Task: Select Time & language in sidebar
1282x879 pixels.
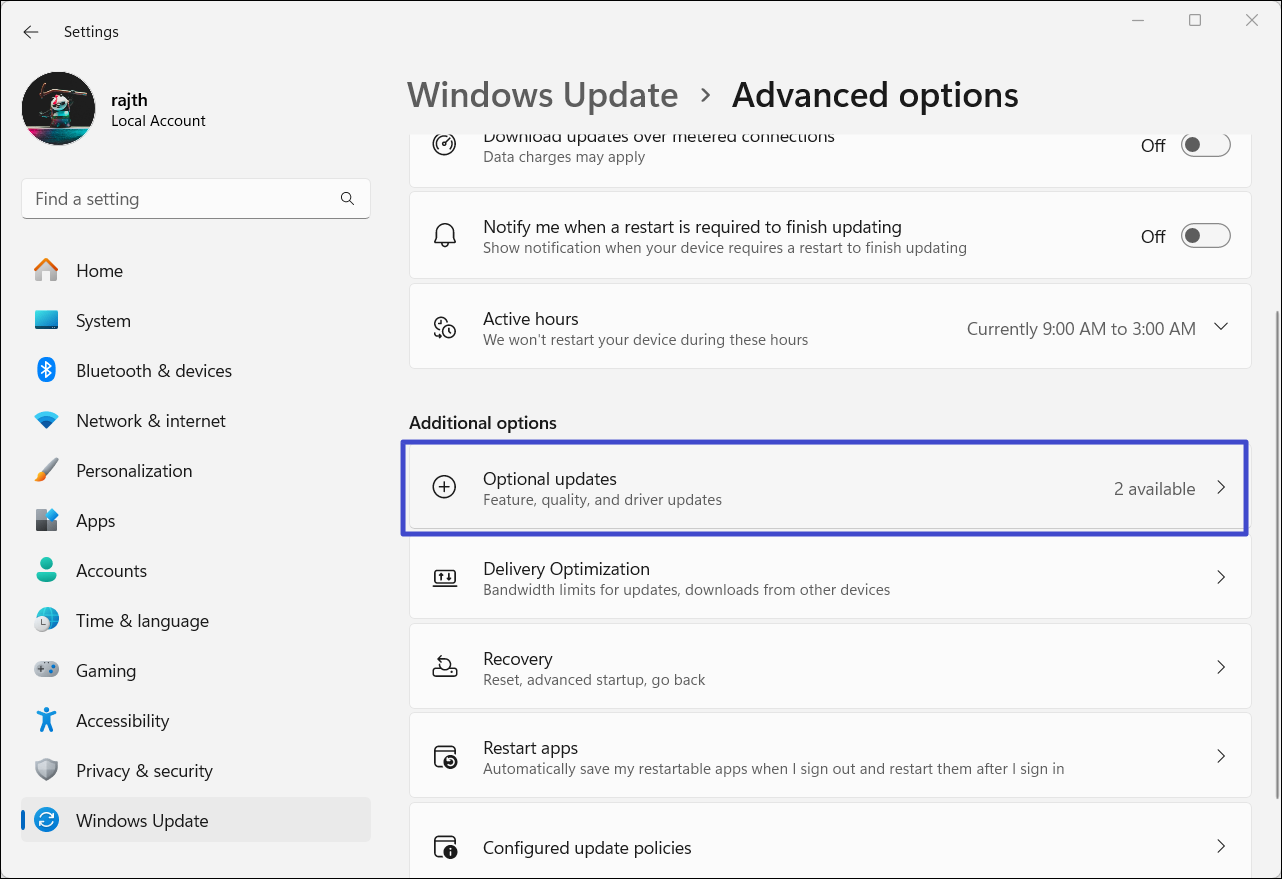Action: [x=142, y=621]
